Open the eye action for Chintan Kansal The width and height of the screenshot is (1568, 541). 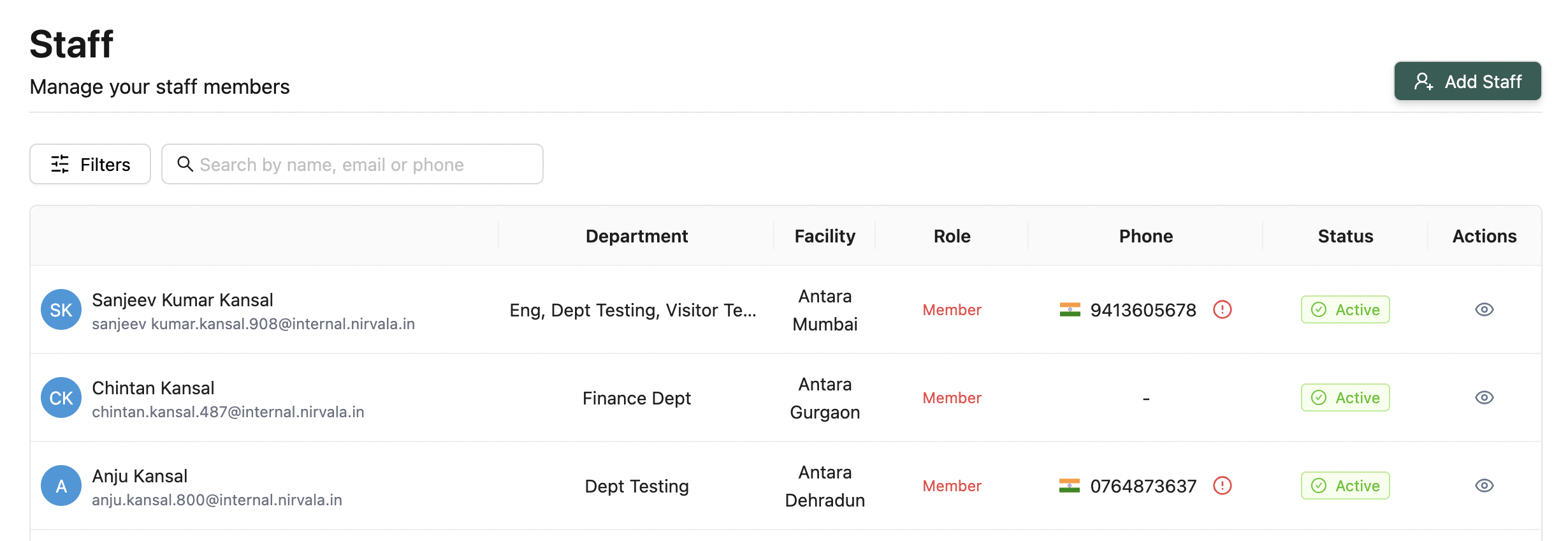click(x=1484, y=397)
